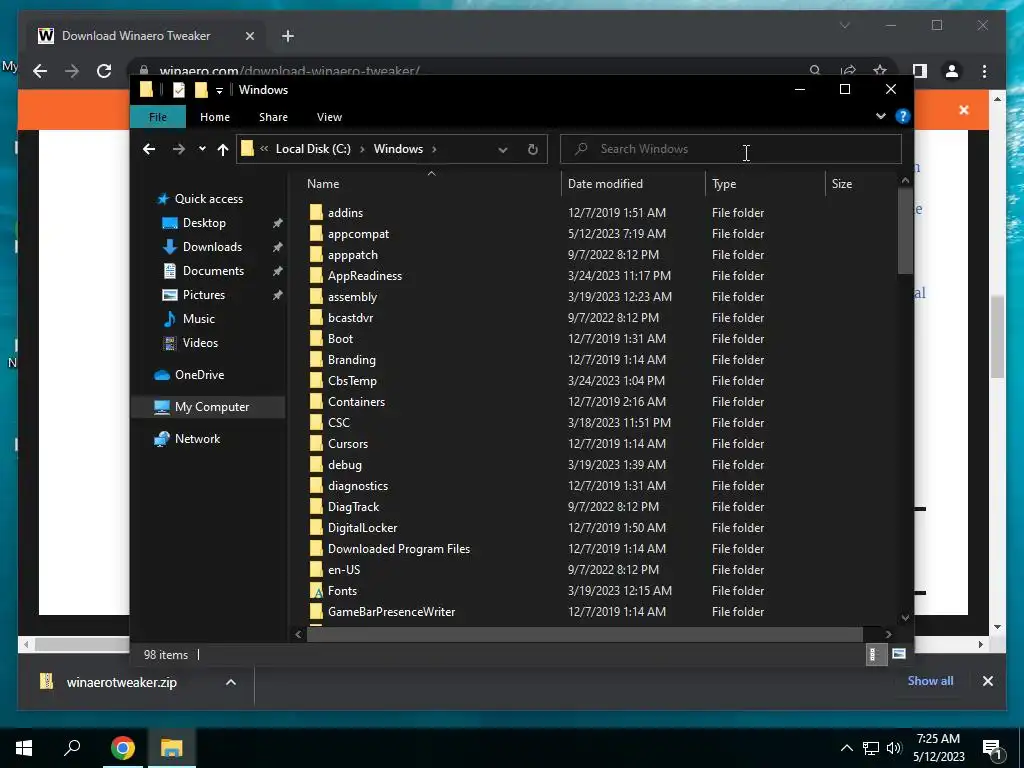This screenshot has width=1024, height=768.
Task: Select the addins folder icon
Action: pyautogui.click(x=316, y=212)
